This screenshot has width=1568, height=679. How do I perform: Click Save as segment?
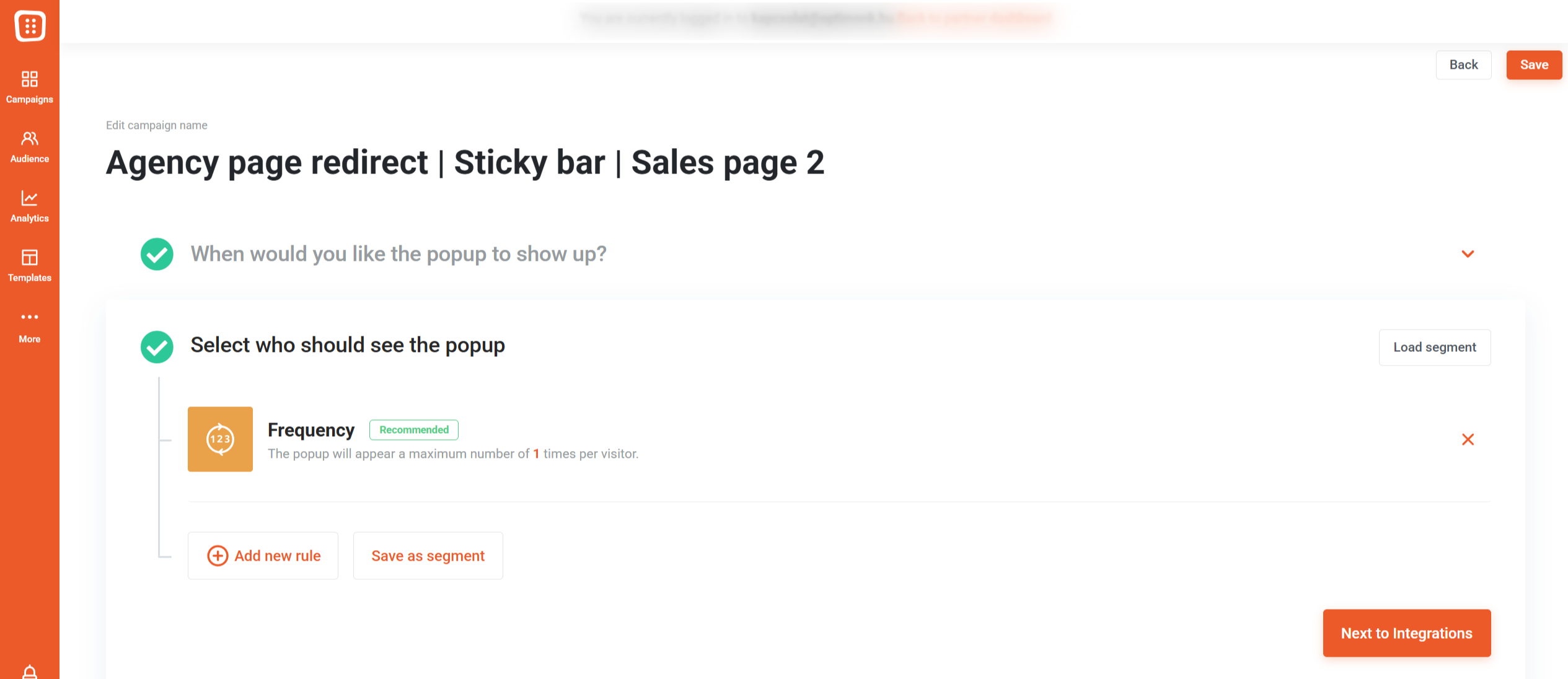[x=428, y=556]
